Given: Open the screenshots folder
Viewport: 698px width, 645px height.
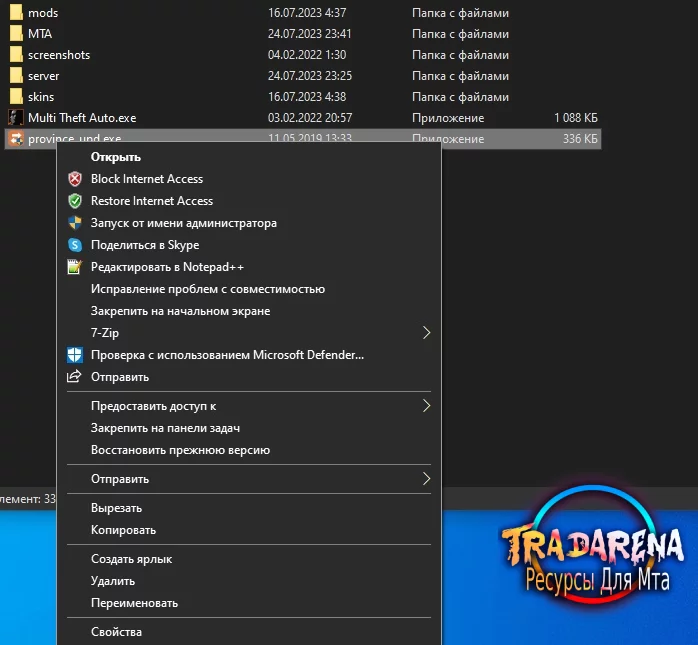Looking at the screenshot, I should (x=59, y=55).
